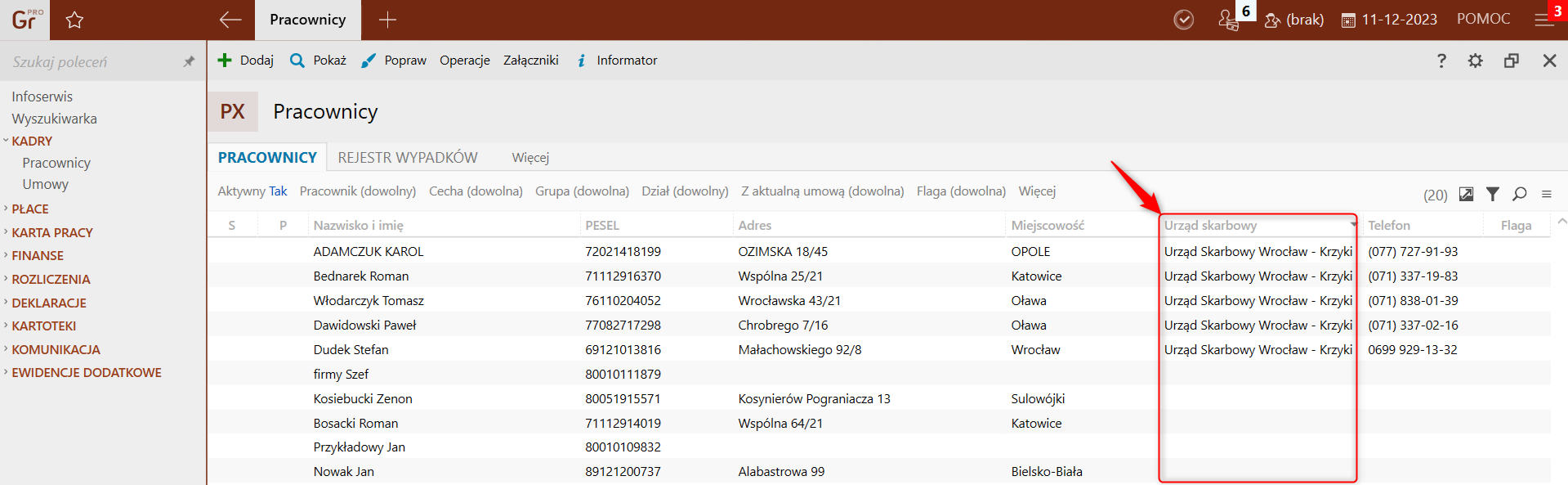Viewport: 1568px width, 485px height.
Task: Click the export table icon
Action: (1466, 194)
